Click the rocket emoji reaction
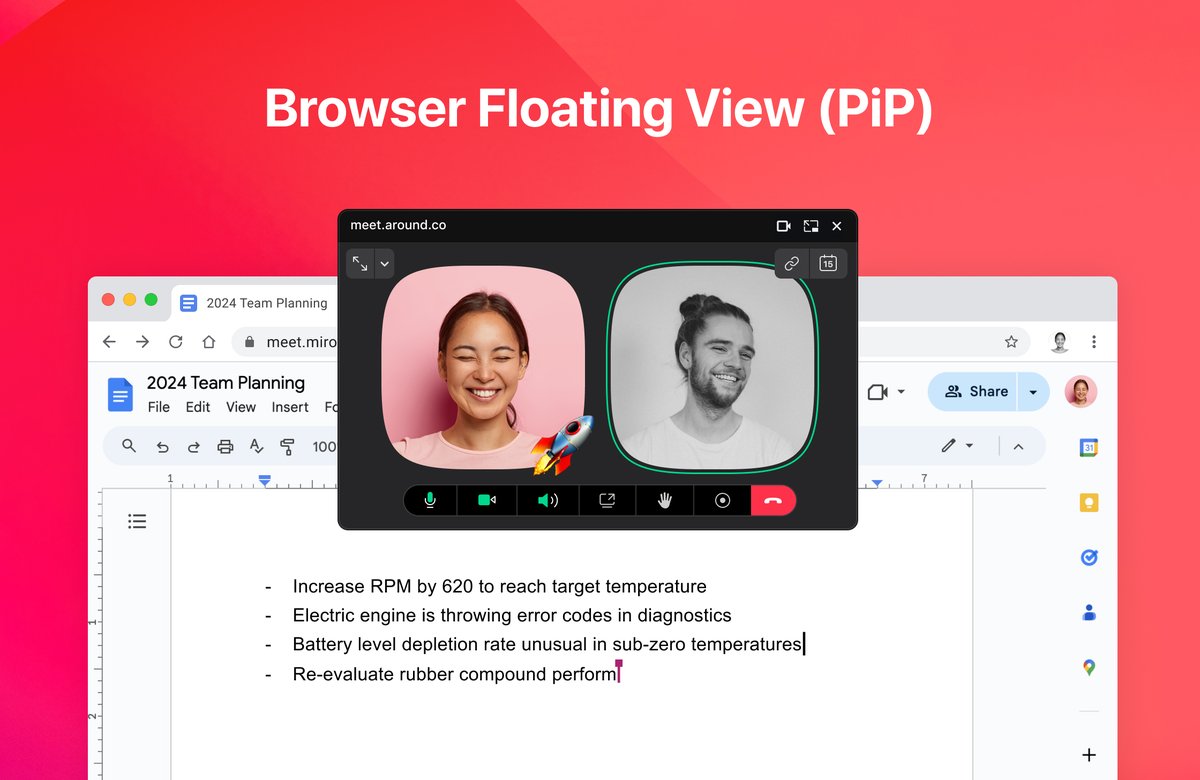Image resolution: width=1200 pixels, height=780 pixels. pyautogui.click(x=562, y=445)
